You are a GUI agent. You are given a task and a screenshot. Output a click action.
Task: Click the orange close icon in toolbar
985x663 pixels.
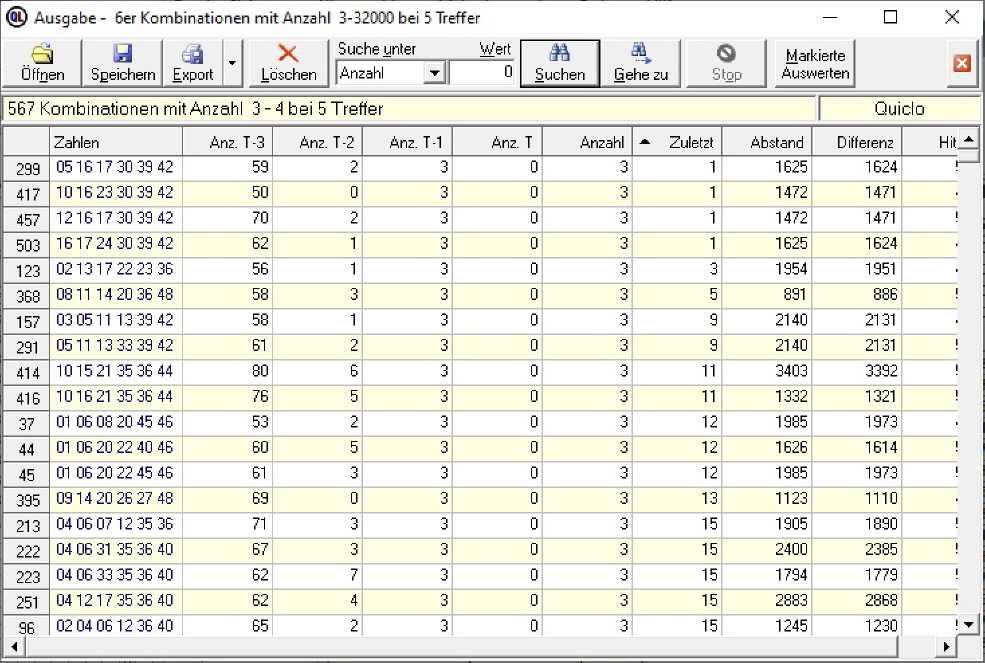coord(962,63)
